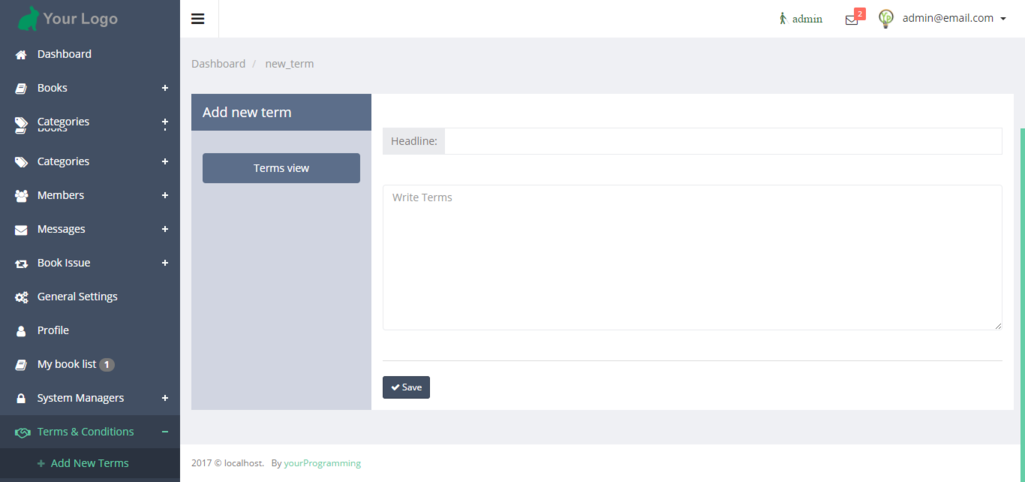1025x482 pixels.
Task: Click the Members group icon
Action: (21, 196)
